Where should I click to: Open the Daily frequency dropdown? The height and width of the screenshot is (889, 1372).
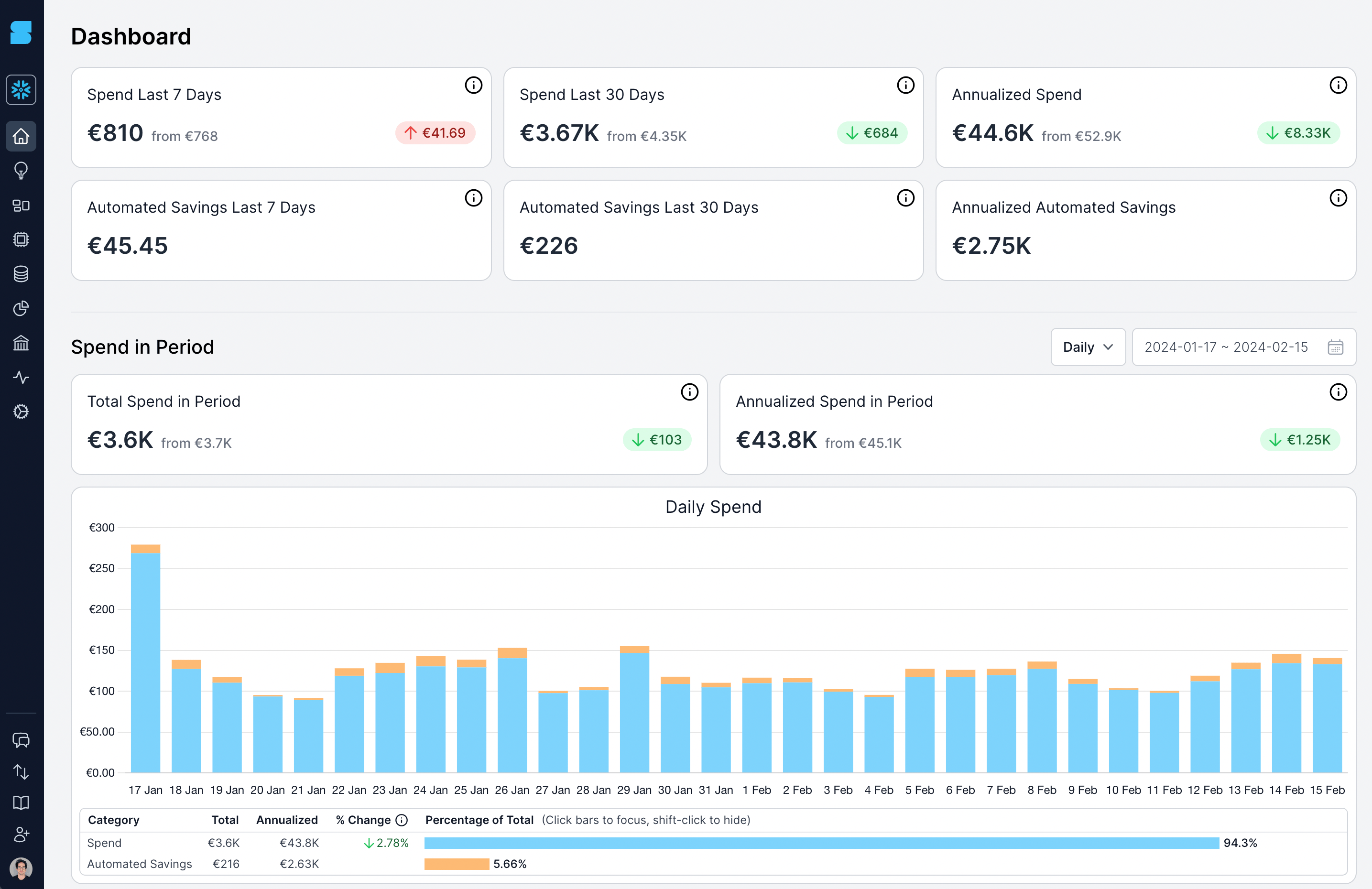click(1088, 347)
